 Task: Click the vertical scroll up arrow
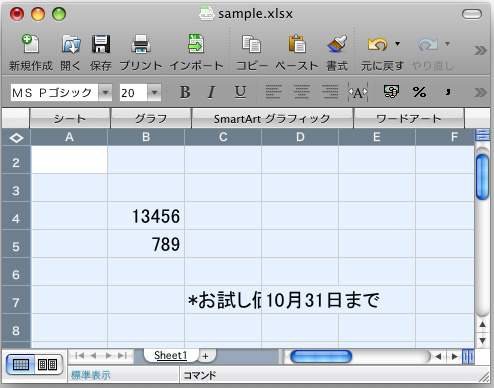482,324
